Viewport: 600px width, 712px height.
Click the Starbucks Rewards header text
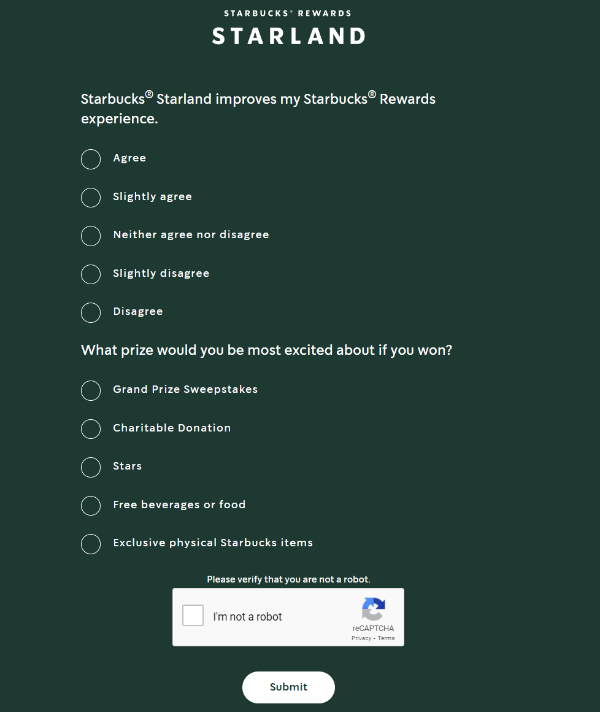[288, 13]
